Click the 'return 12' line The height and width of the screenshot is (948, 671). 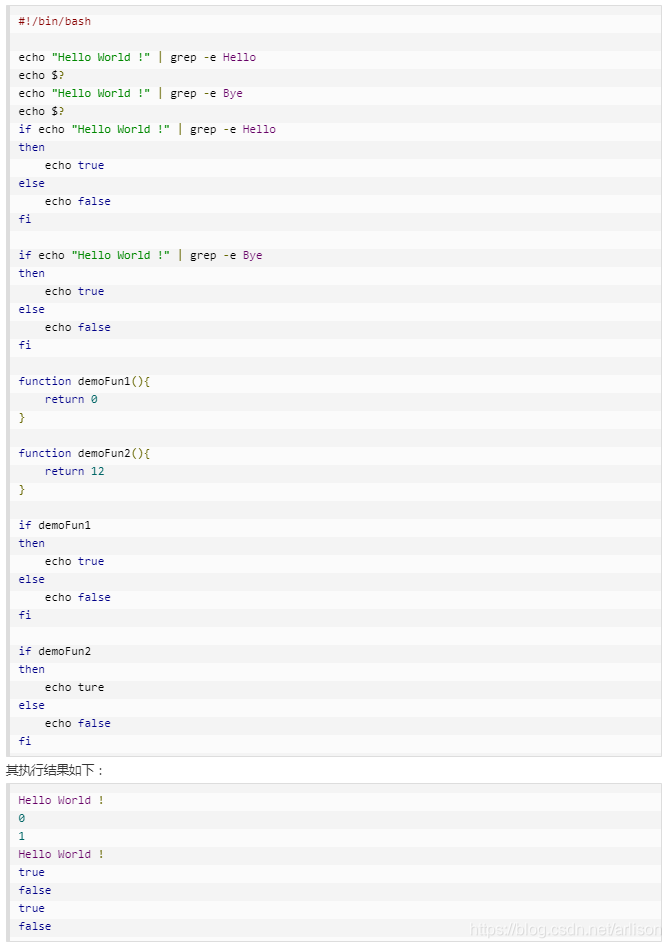pos(74,471)
